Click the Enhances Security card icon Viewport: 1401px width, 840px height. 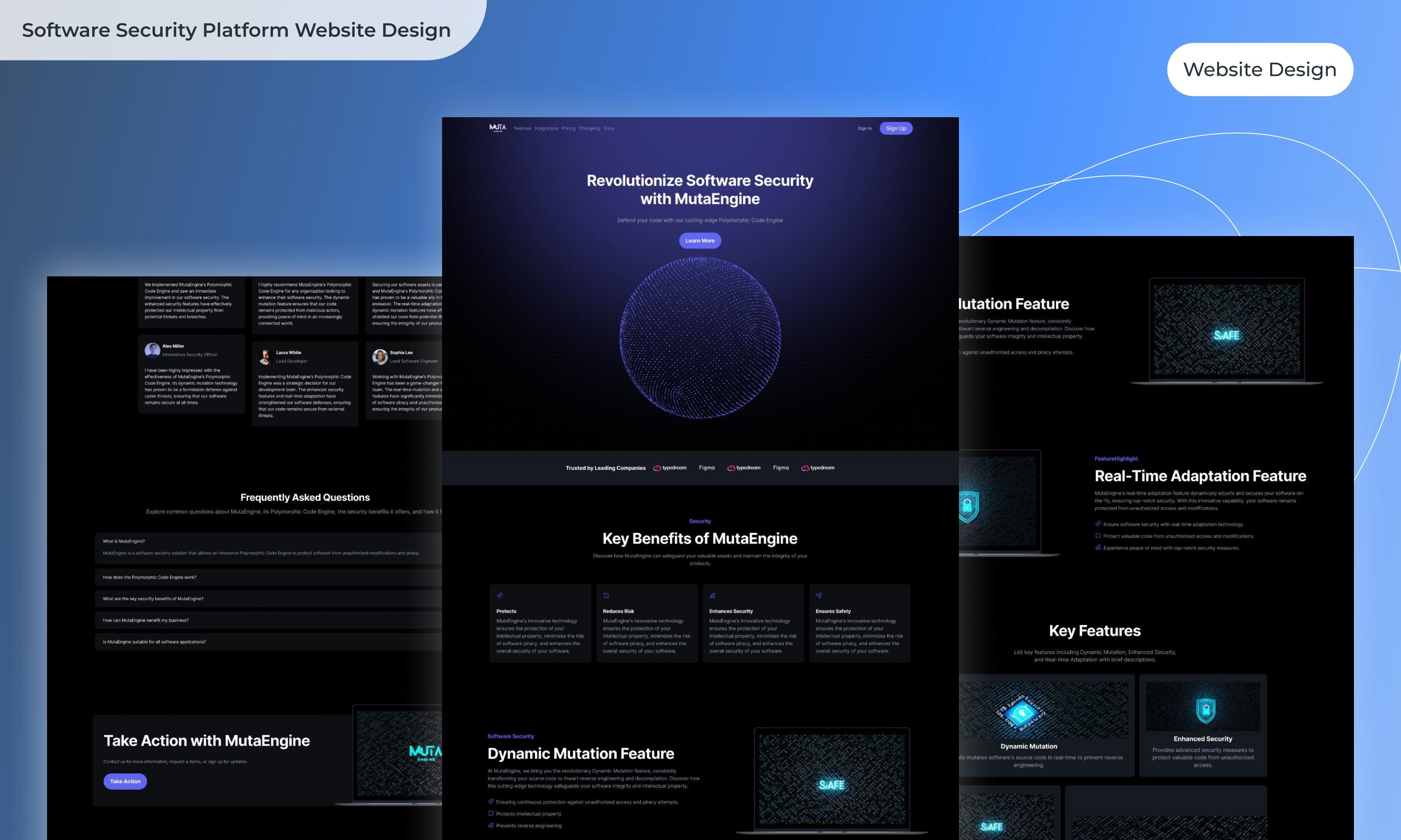[712, 596]
